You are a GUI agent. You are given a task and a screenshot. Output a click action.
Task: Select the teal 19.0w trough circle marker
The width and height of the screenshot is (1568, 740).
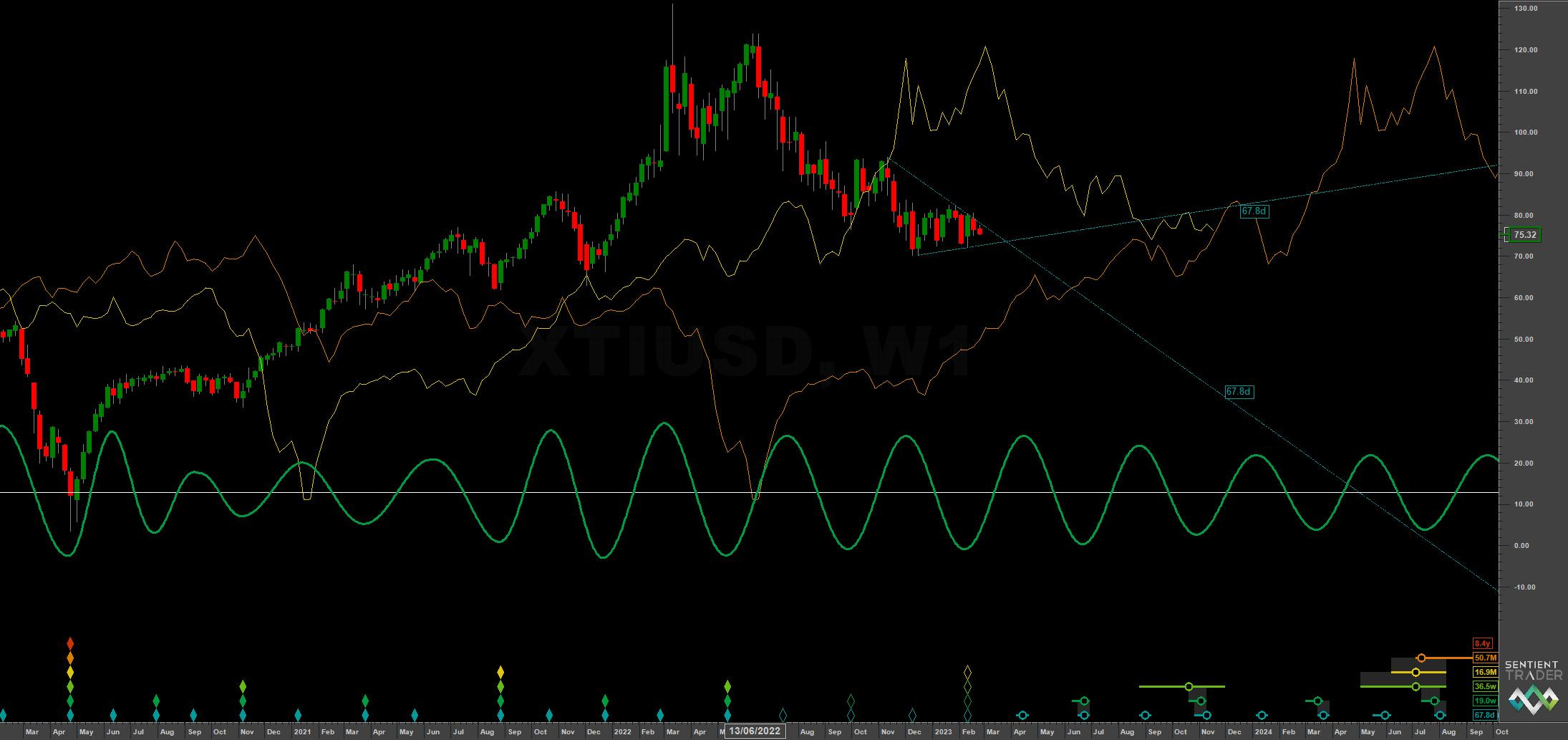[1433, 701]
